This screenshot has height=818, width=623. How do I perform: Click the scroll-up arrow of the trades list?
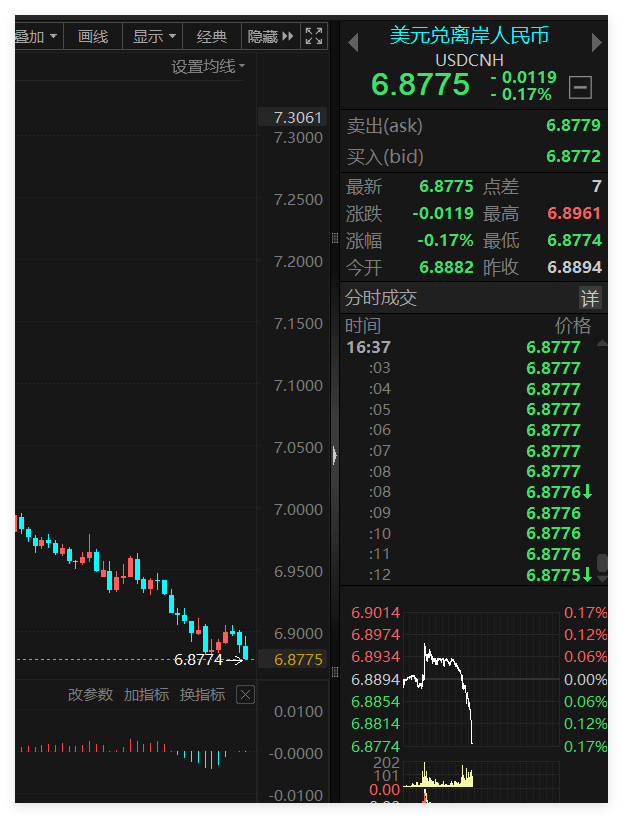click(602, 344)
